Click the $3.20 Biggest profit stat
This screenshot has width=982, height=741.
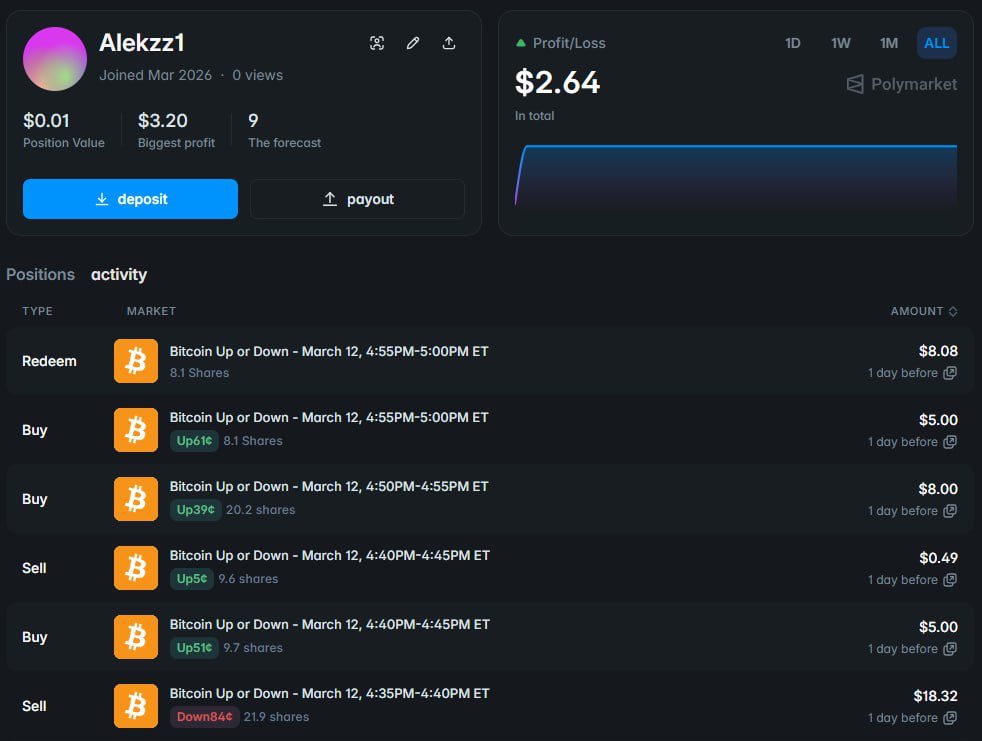pos(176,130)
